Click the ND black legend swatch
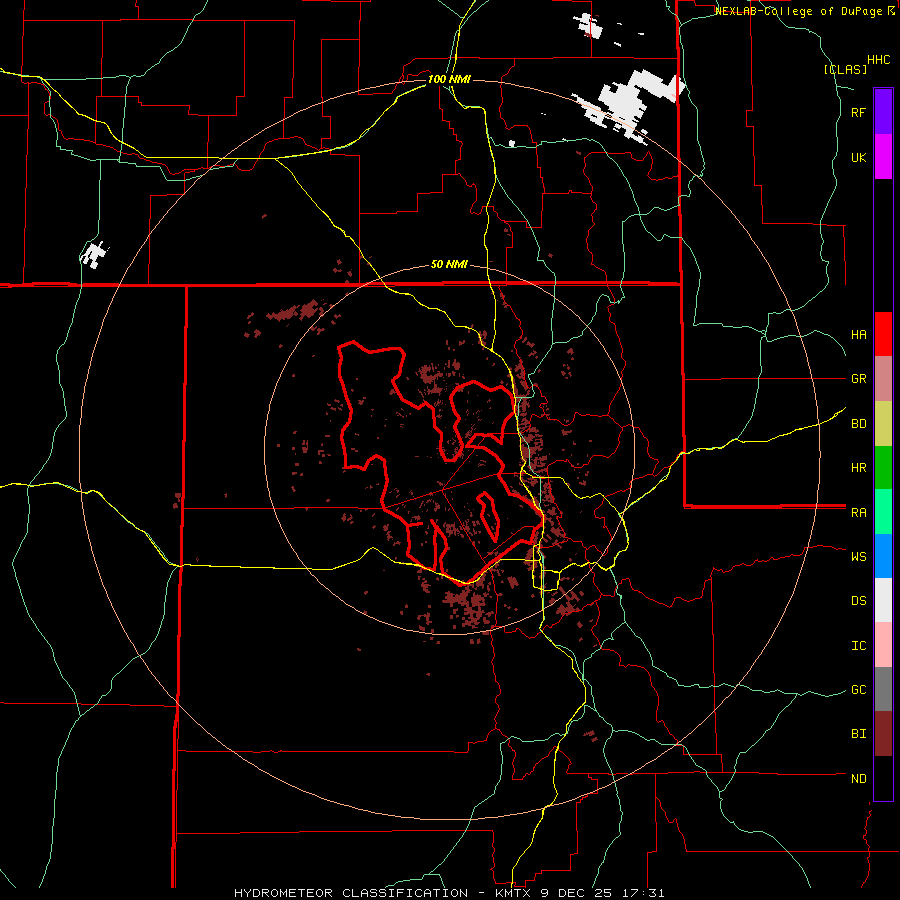The image size is (900, 900). 883,778
